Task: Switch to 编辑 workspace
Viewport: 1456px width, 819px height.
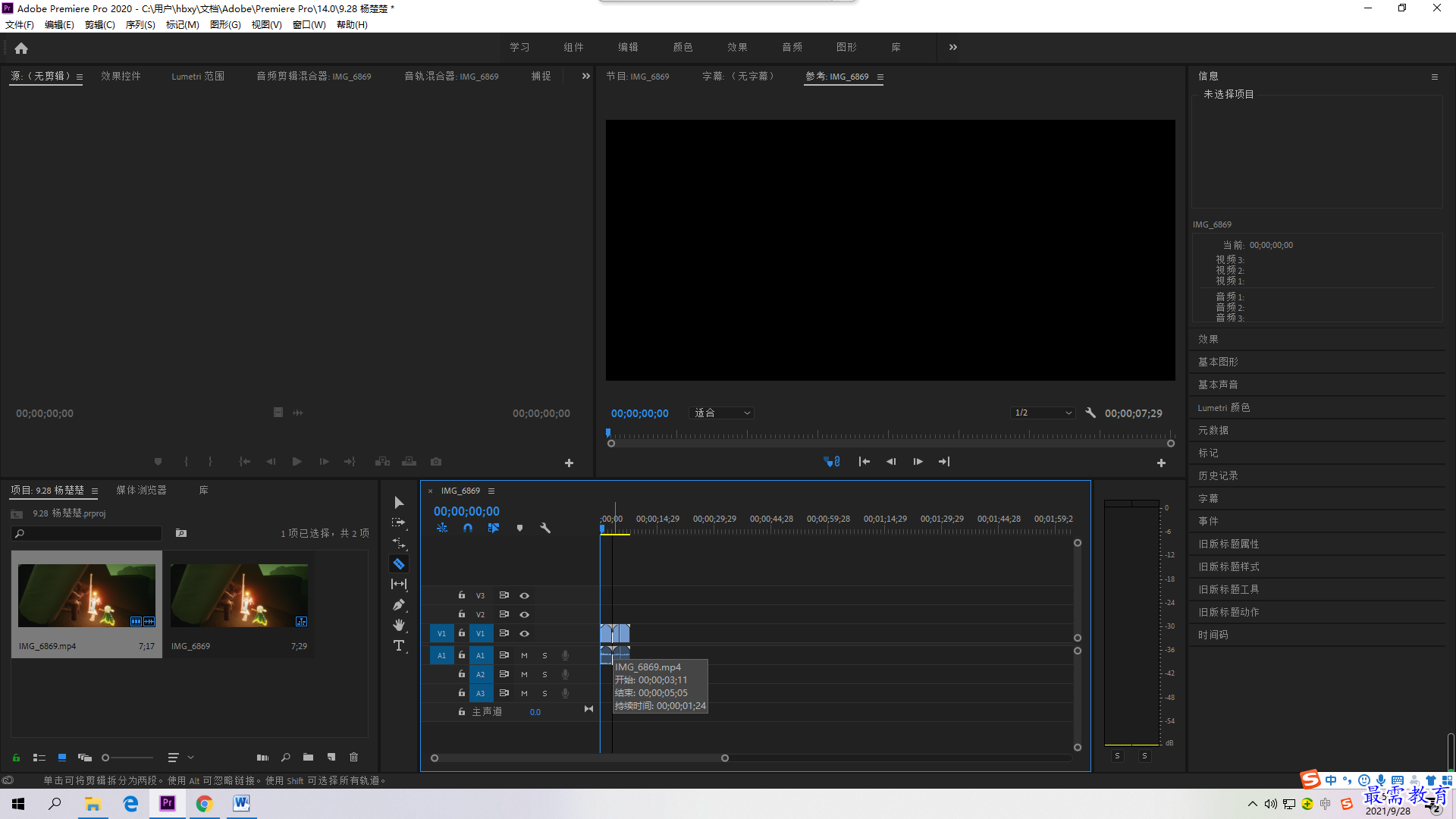Action: point(628,47)
